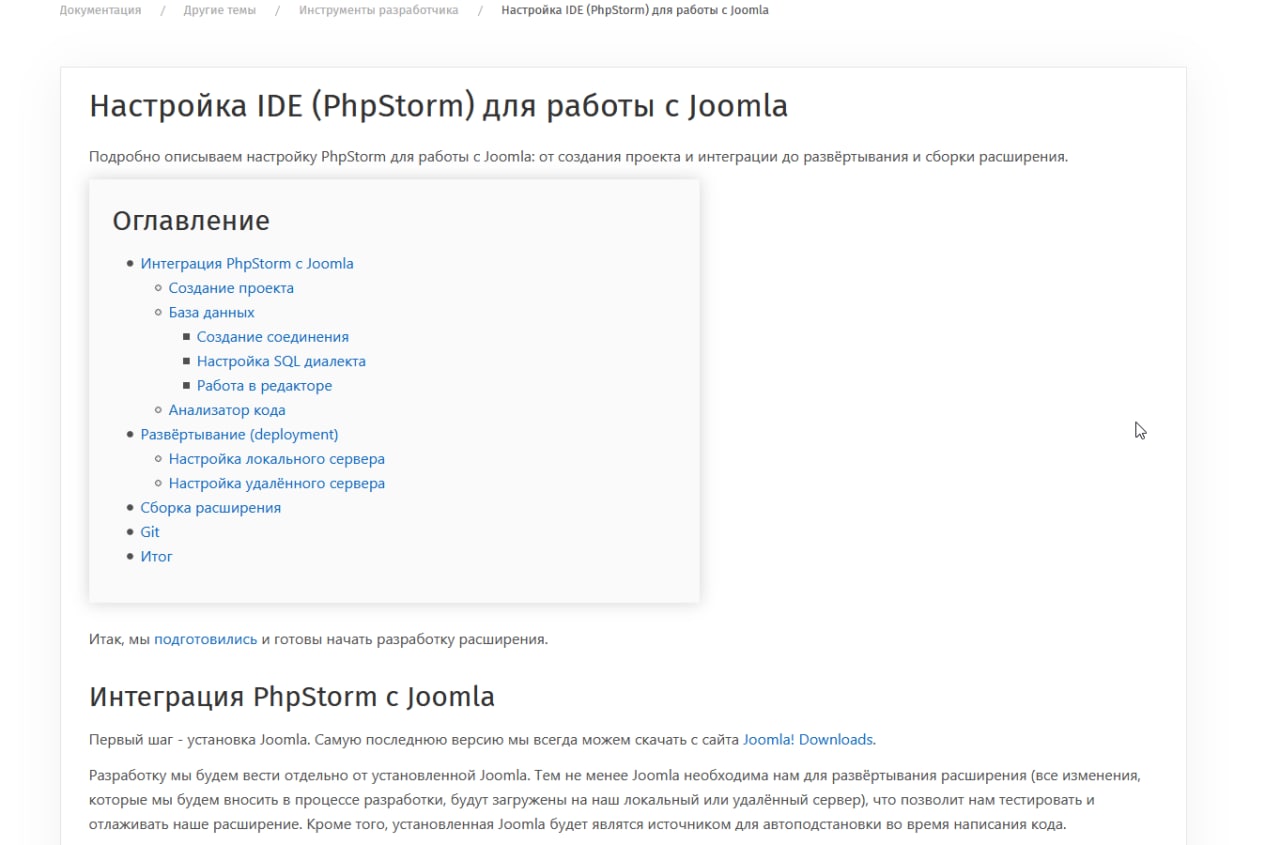Jump to Сборка расширения section
This screenshot has height=845, width=1280.
211,508
